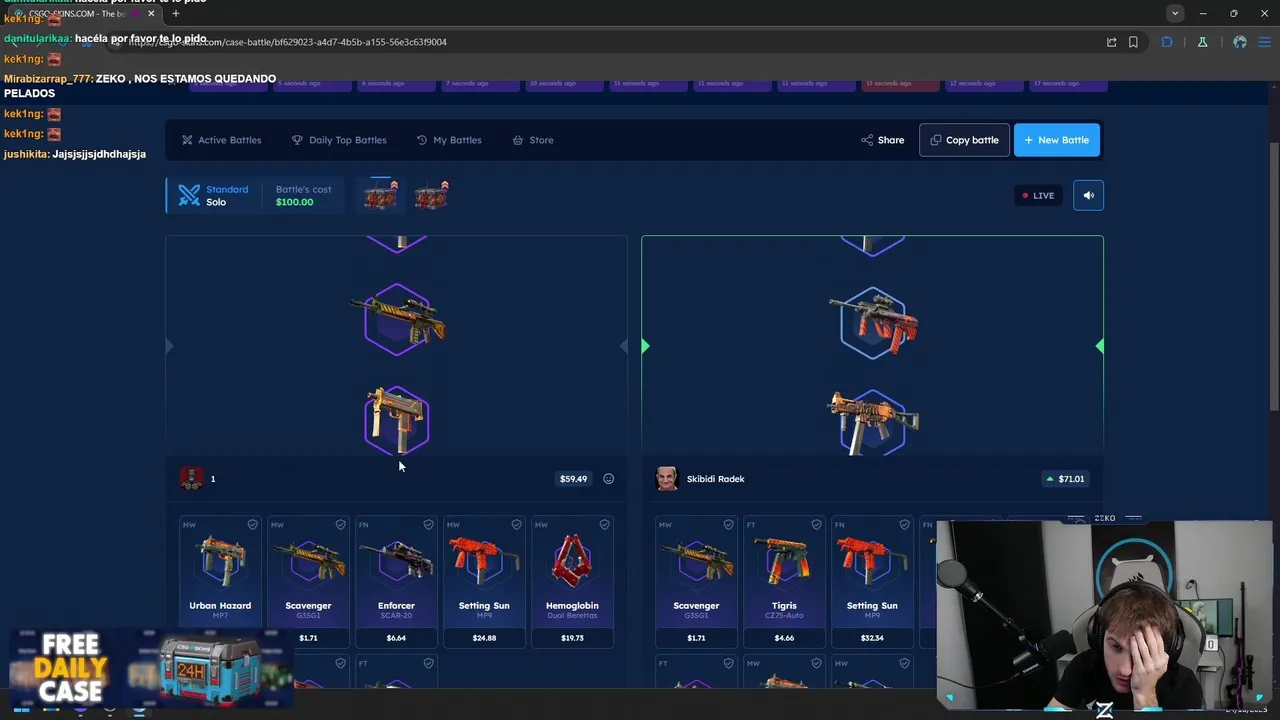Click the Battle's cost $100.00 value
Viewport: 1280px width, 720px height.
[294, 202]
